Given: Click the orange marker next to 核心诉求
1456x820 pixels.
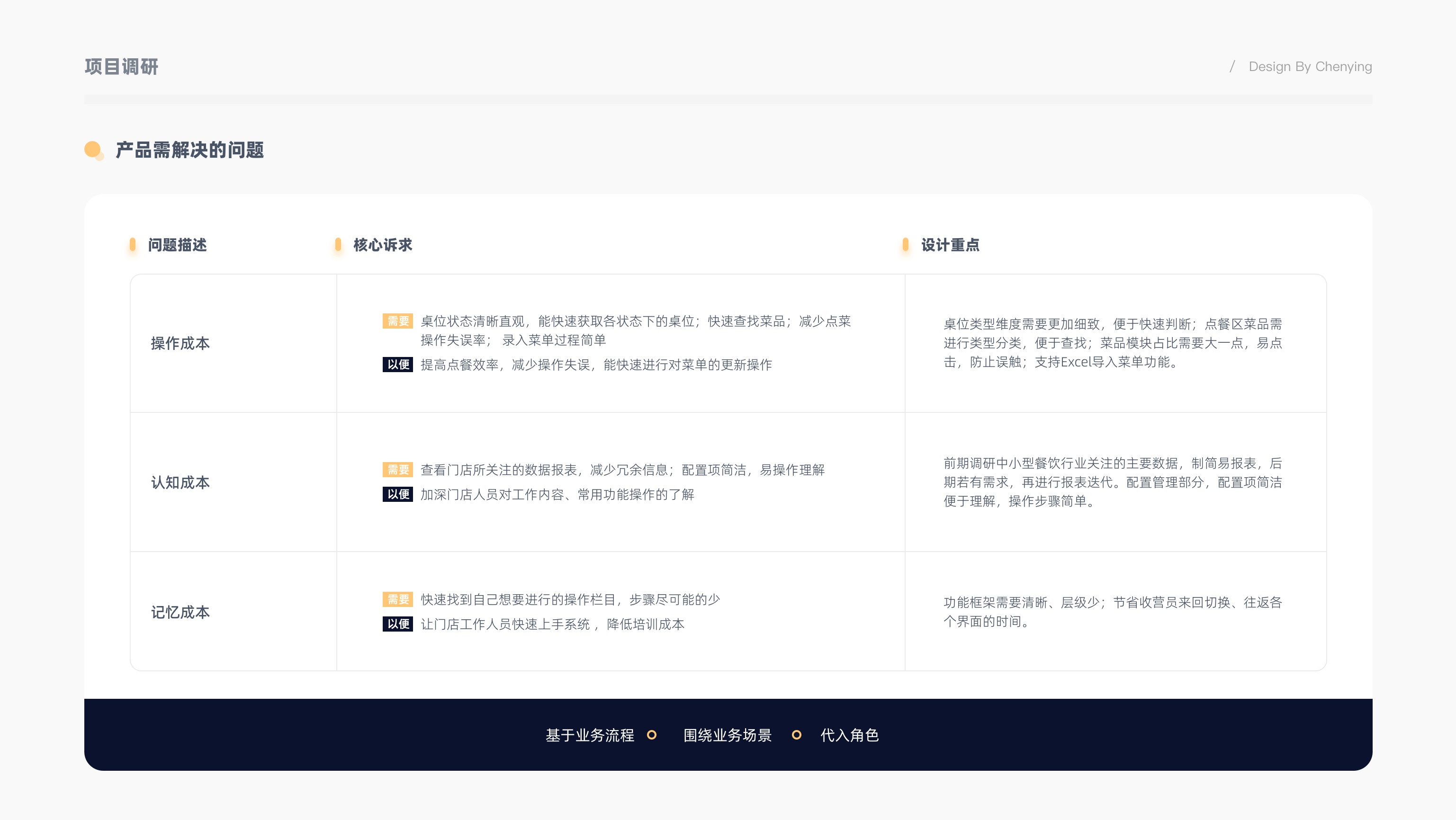Looking at the screenshot, I should coord(338,245).
